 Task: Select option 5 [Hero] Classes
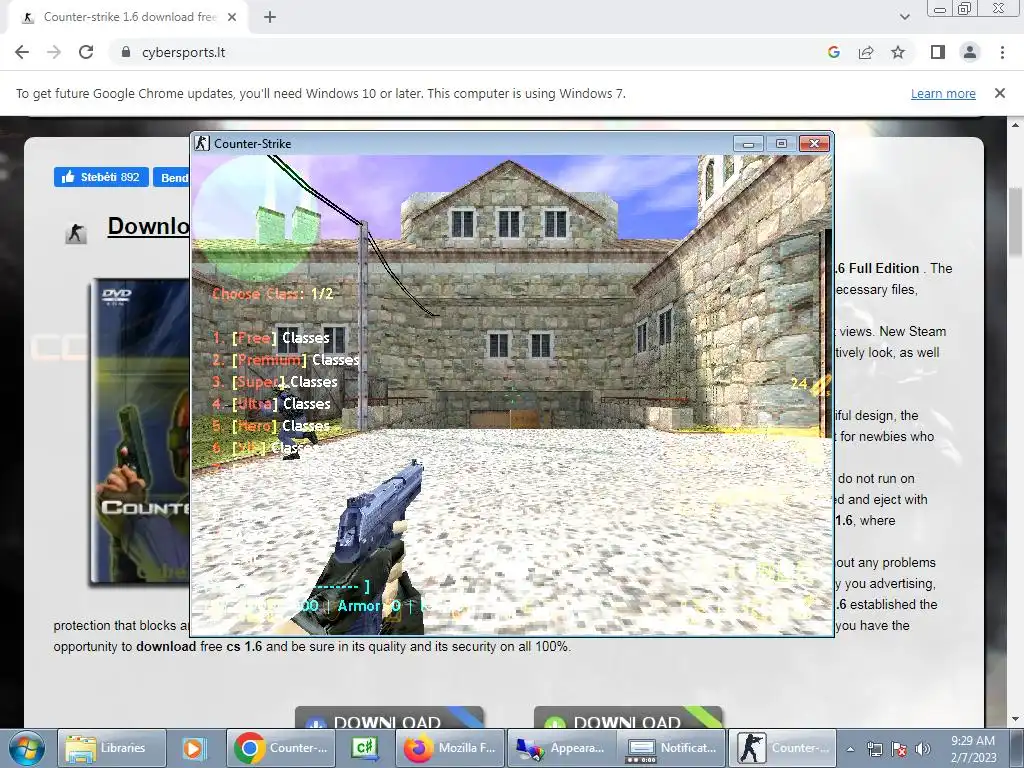(271, 426)
